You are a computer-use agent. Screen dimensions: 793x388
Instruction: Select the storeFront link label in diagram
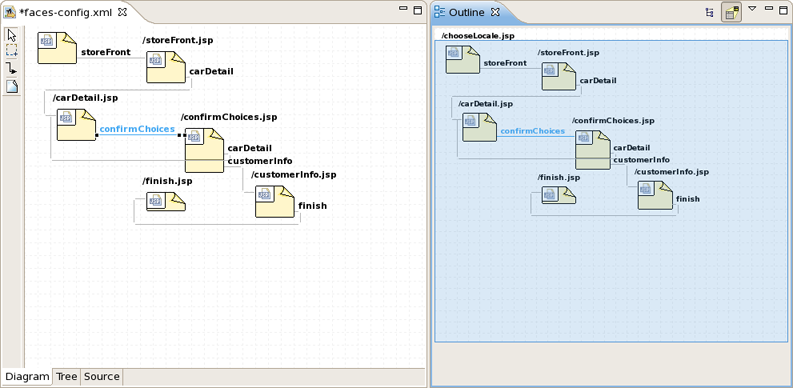pyautogui.click(x=106, y=52)
